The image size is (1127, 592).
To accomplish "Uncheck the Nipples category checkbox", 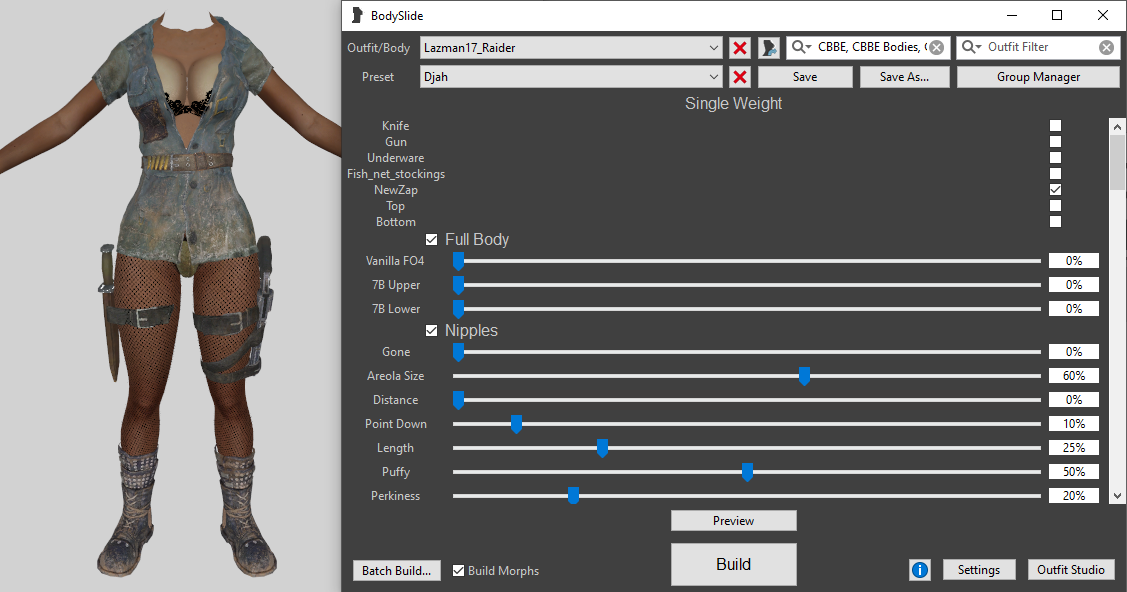I will 431,330.
